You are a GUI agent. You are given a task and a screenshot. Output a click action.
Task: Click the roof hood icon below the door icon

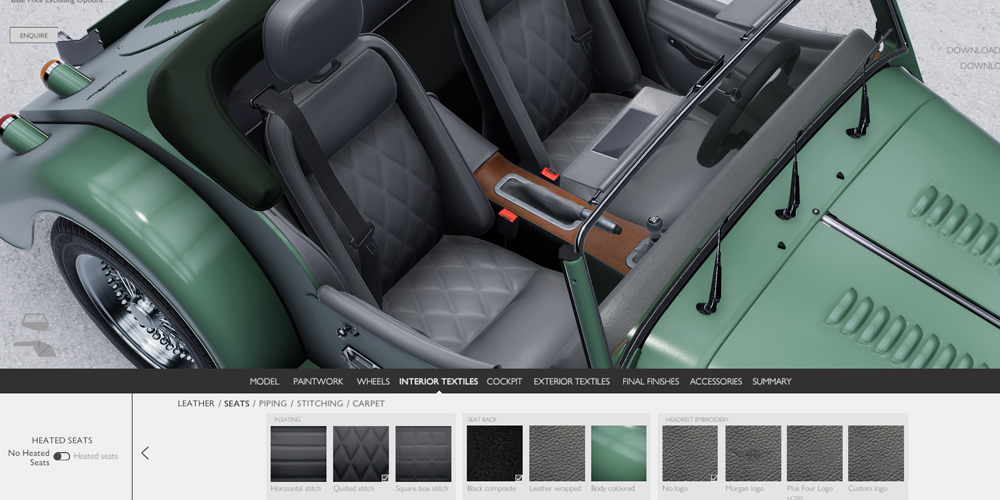pyautogui.click(x=35, y=348)
